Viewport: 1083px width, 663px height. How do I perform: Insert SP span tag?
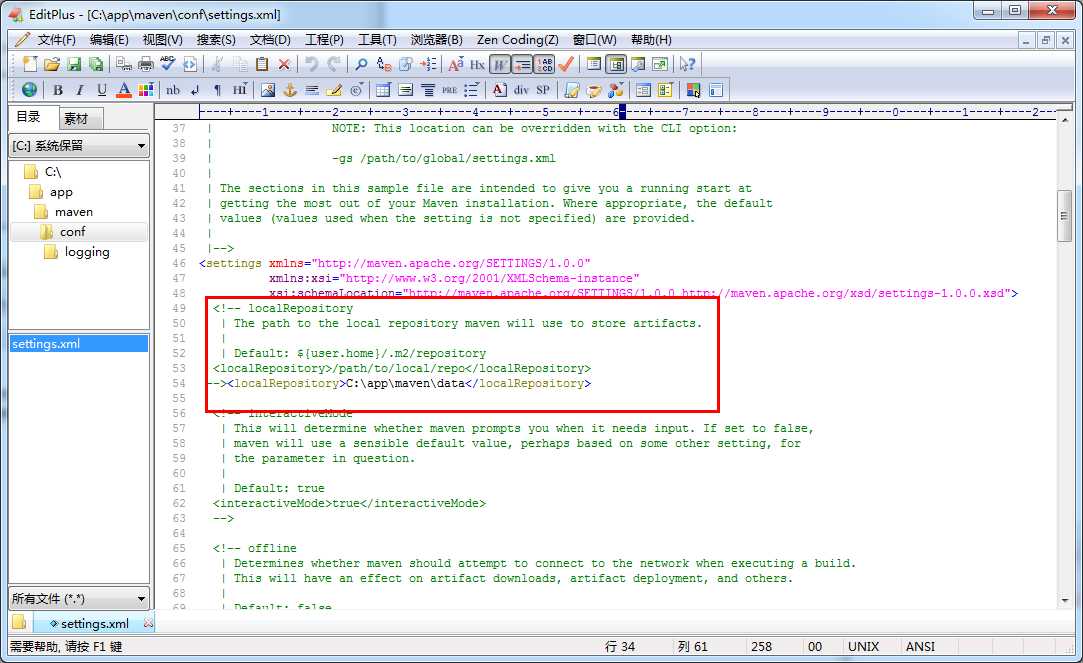543,90
